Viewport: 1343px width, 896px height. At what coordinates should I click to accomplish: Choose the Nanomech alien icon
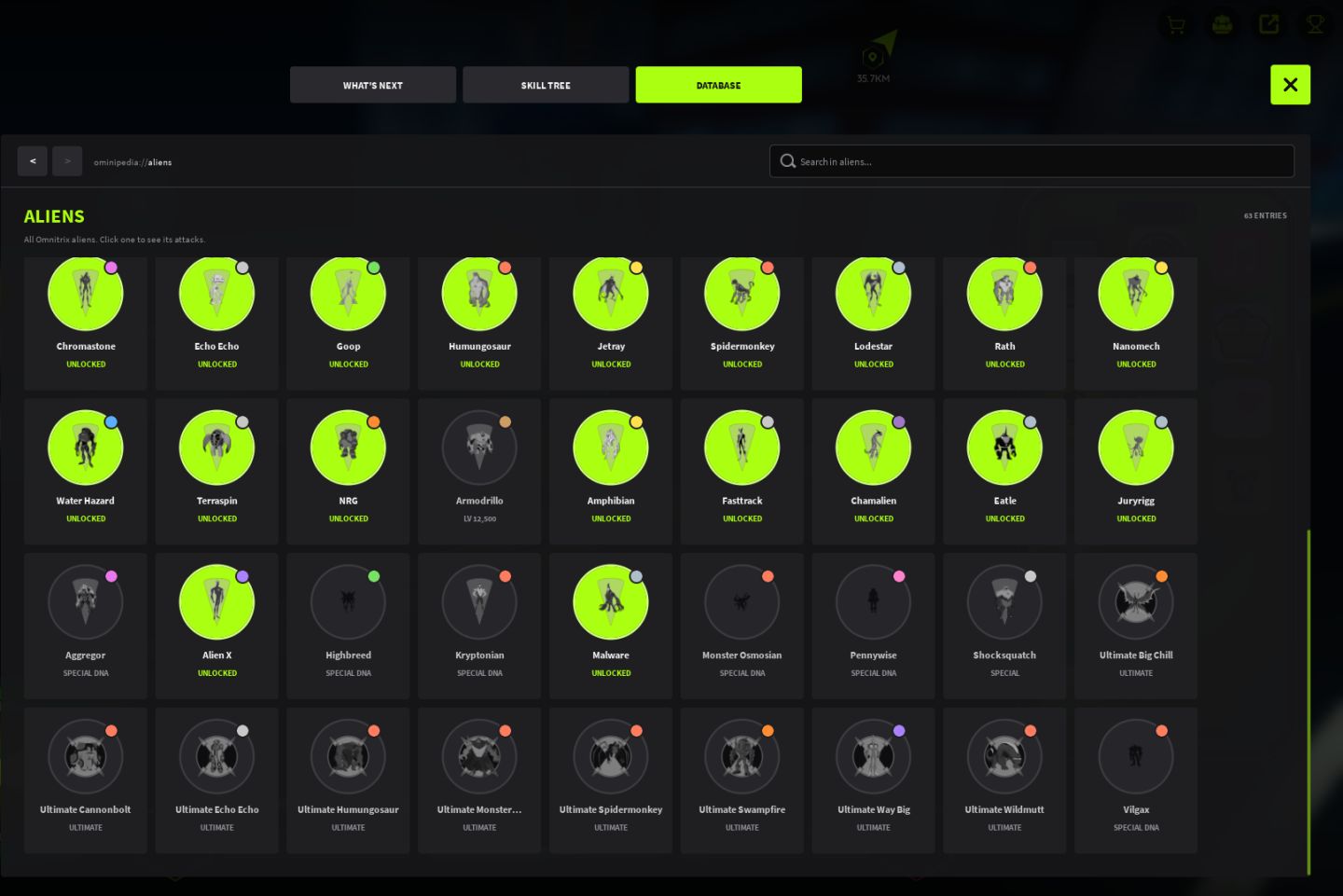[1136, 293]
